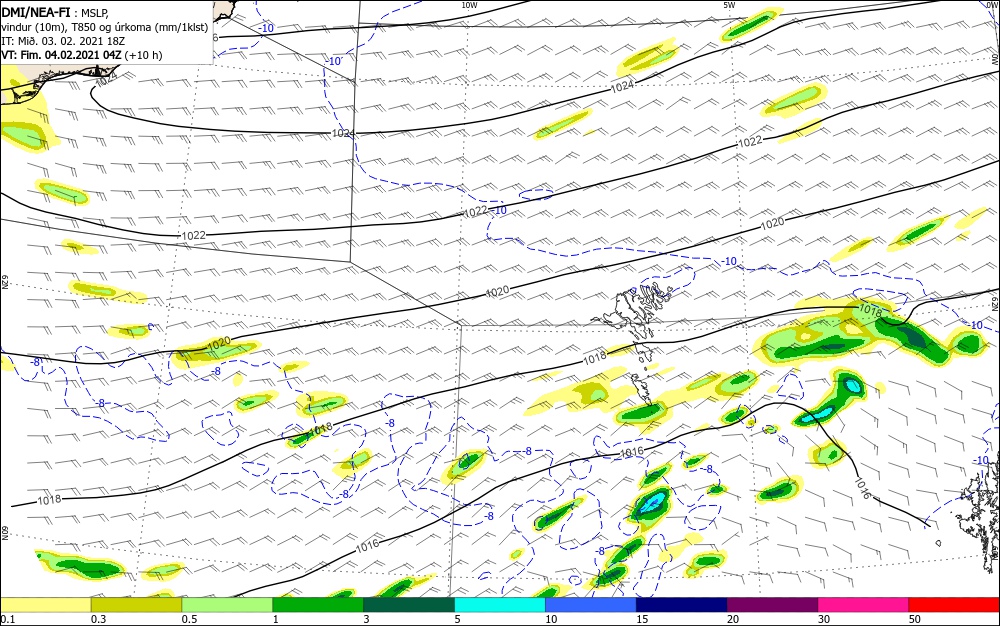
Task: Click the "DMI/NEA-FI" title text
Action: (36, 12)
